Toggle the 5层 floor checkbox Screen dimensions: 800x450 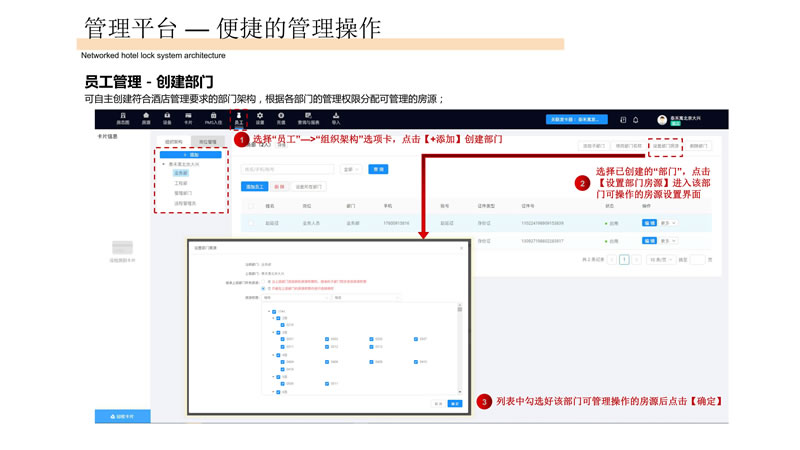coord(278,377)
